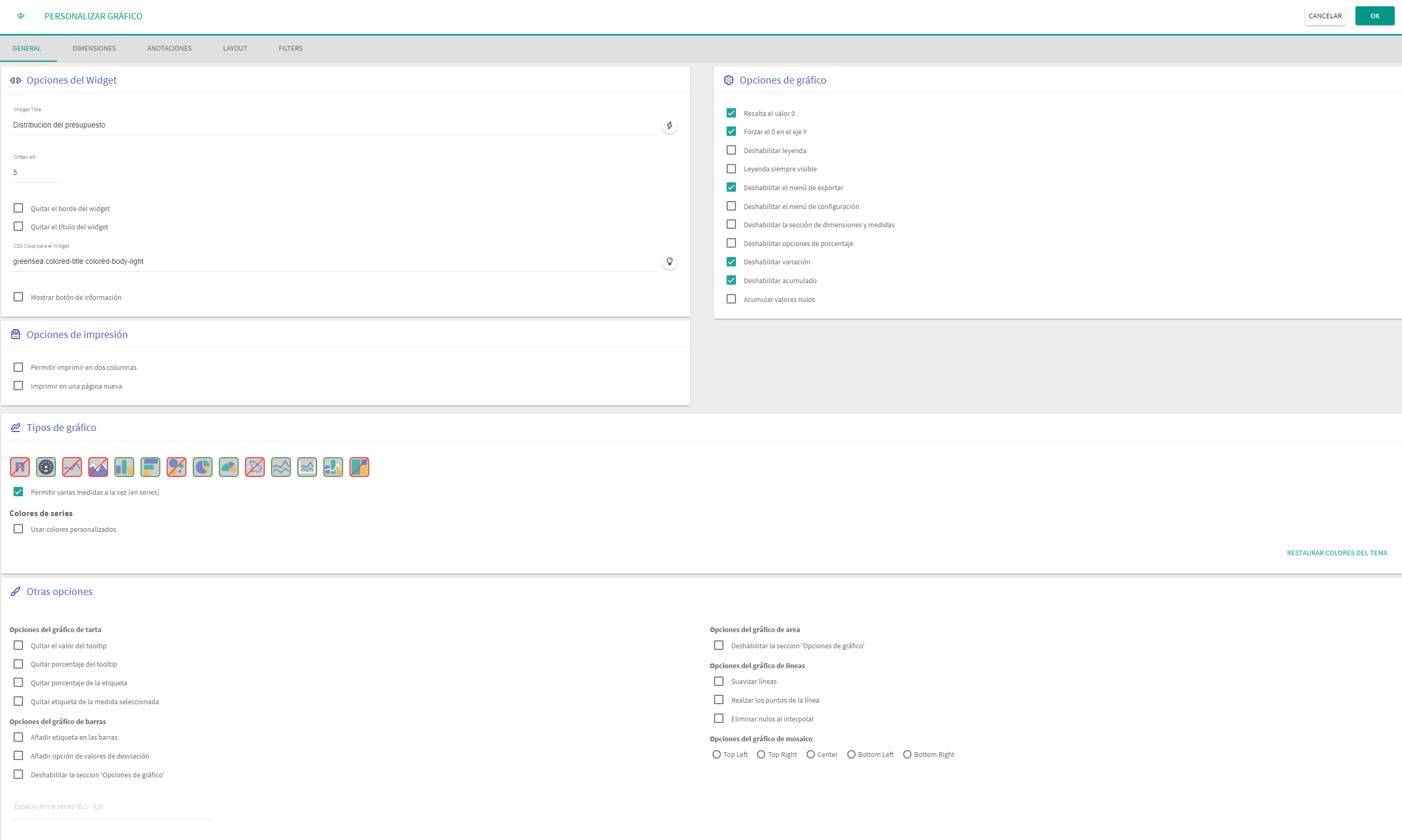This screenshot has height=840, width=1402.
Task: Click the lightning icon beside Widget Title
Action: tap(670, 126)
